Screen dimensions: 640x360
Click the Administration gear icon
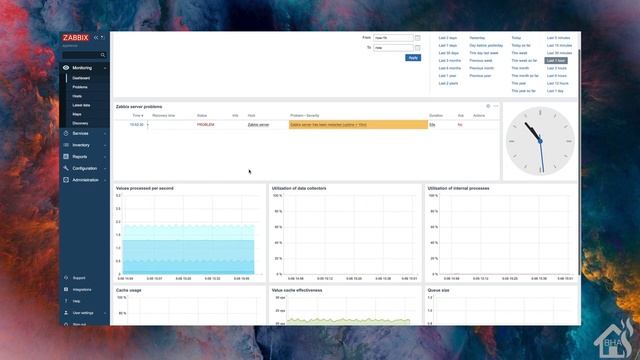coord(66,180)
